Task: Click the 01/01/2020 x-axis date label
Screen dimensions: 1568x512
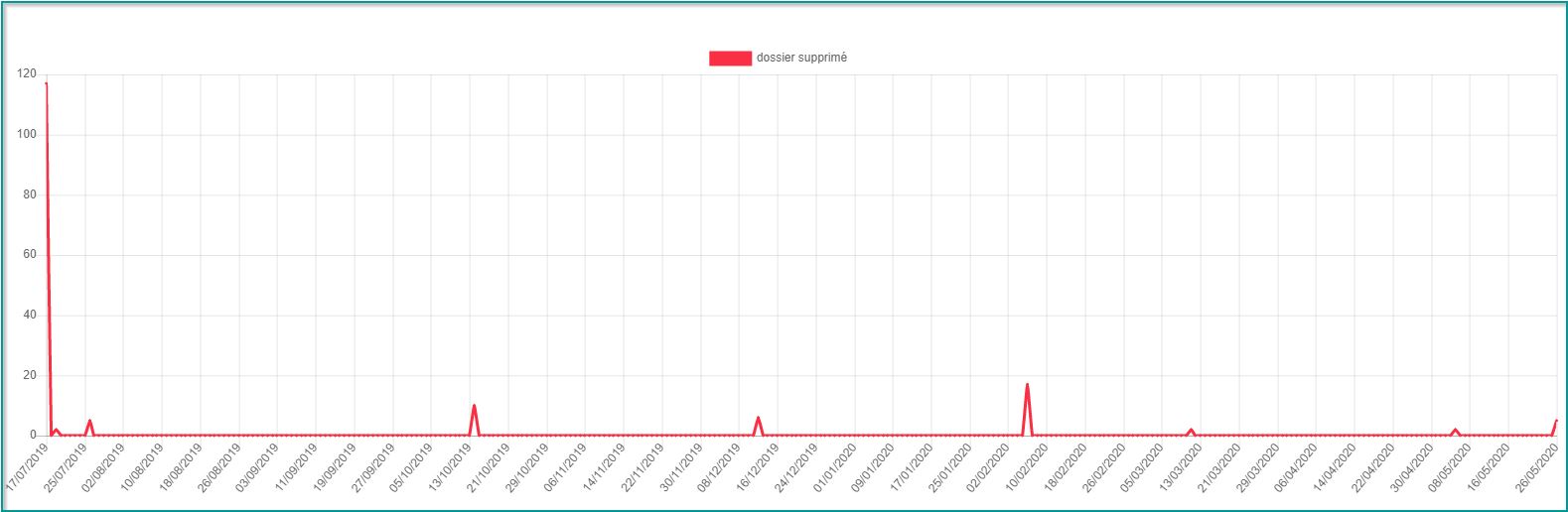Action: (x=835, y=467)
